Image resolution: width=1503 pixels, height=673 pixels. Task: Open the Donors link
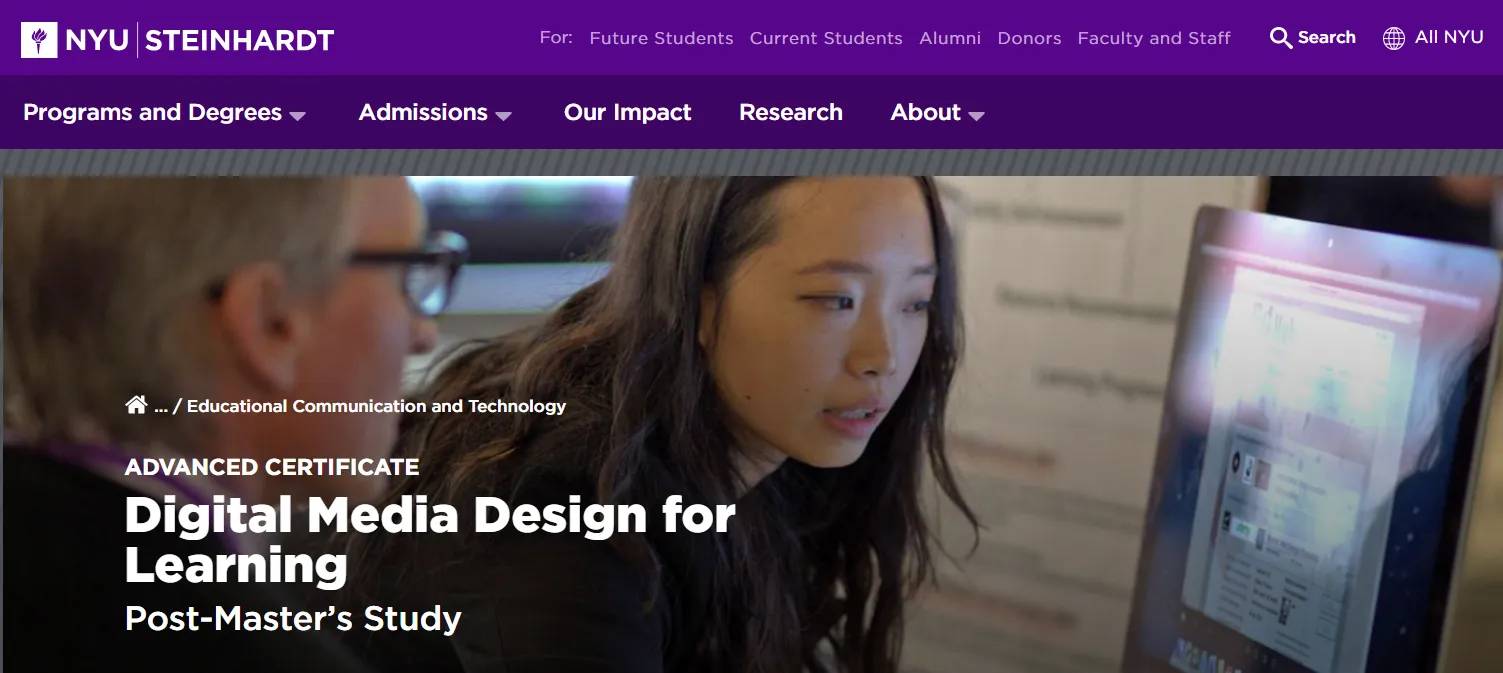[x=1029, y=38]
